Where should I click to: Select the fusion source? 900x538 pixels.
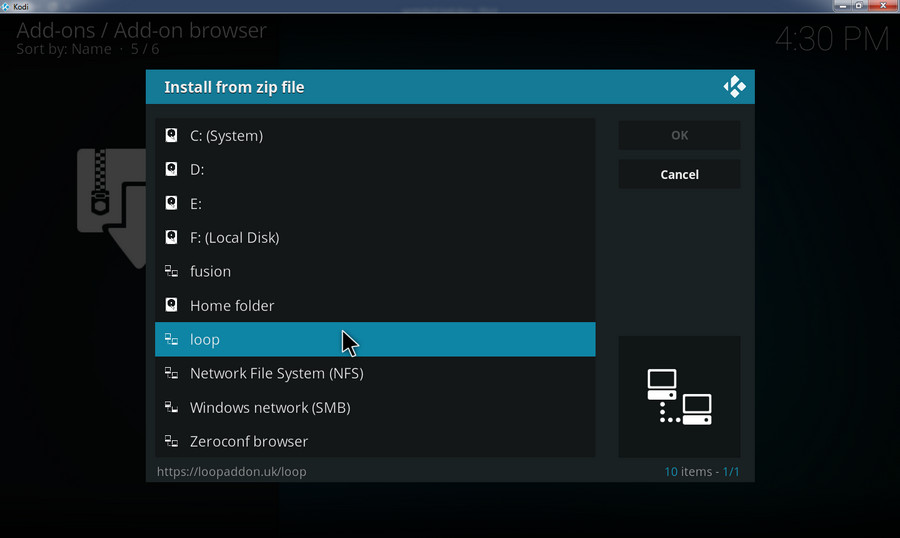[x=375, y=271]
